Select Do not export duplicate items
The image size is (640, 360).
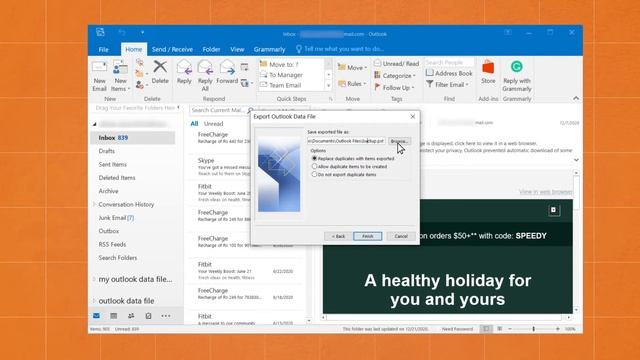(x=314, y=174)
